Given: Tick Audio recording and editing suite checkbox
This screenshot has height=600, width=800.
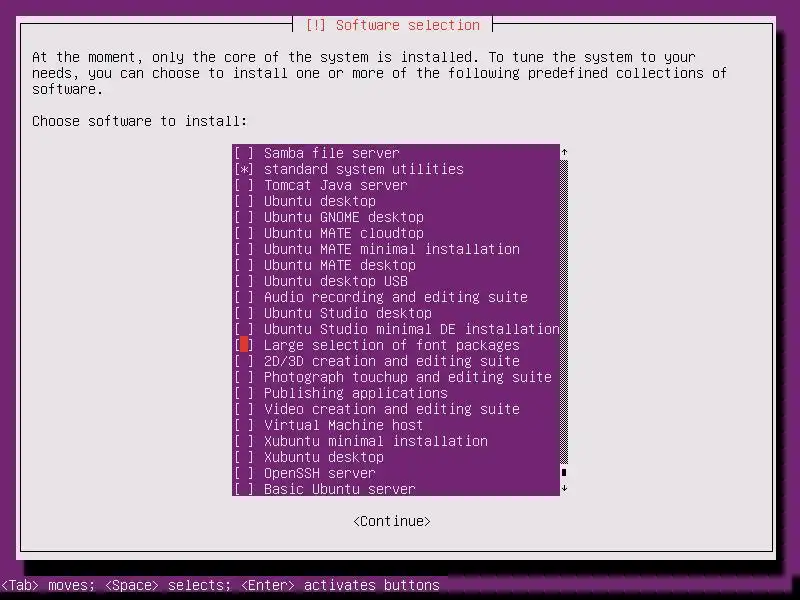Looking at the screenshot, I should click(x=244, y=297).
